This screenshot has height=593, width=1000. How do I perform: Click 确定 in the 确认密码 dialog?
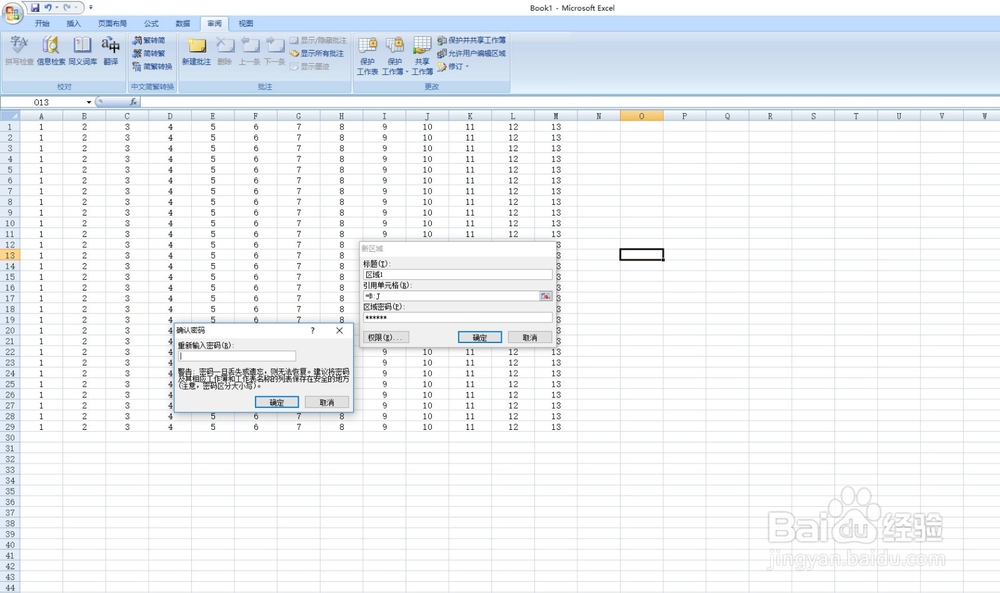pyautogui.click(x=277, y=402)
